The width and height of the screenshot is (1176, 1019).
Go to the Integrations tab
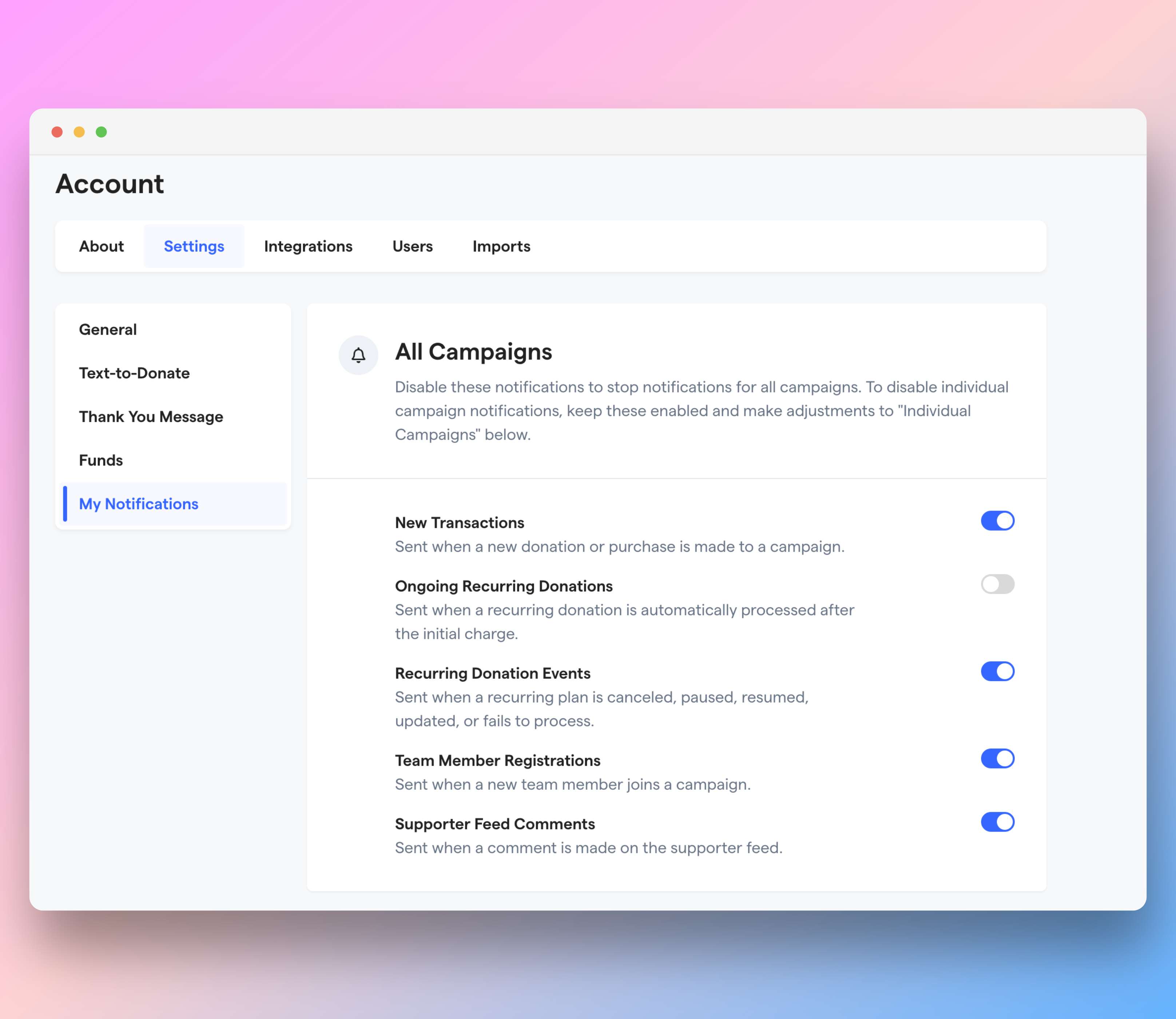[308, 246]
